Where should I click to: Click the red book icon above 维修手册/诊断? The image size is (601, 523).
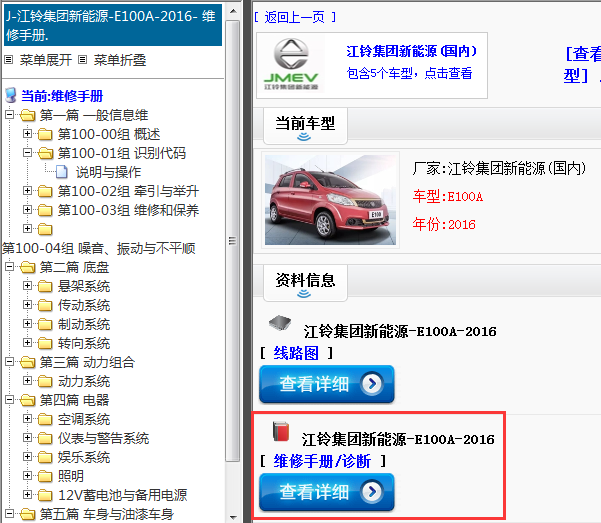(281, 431)
